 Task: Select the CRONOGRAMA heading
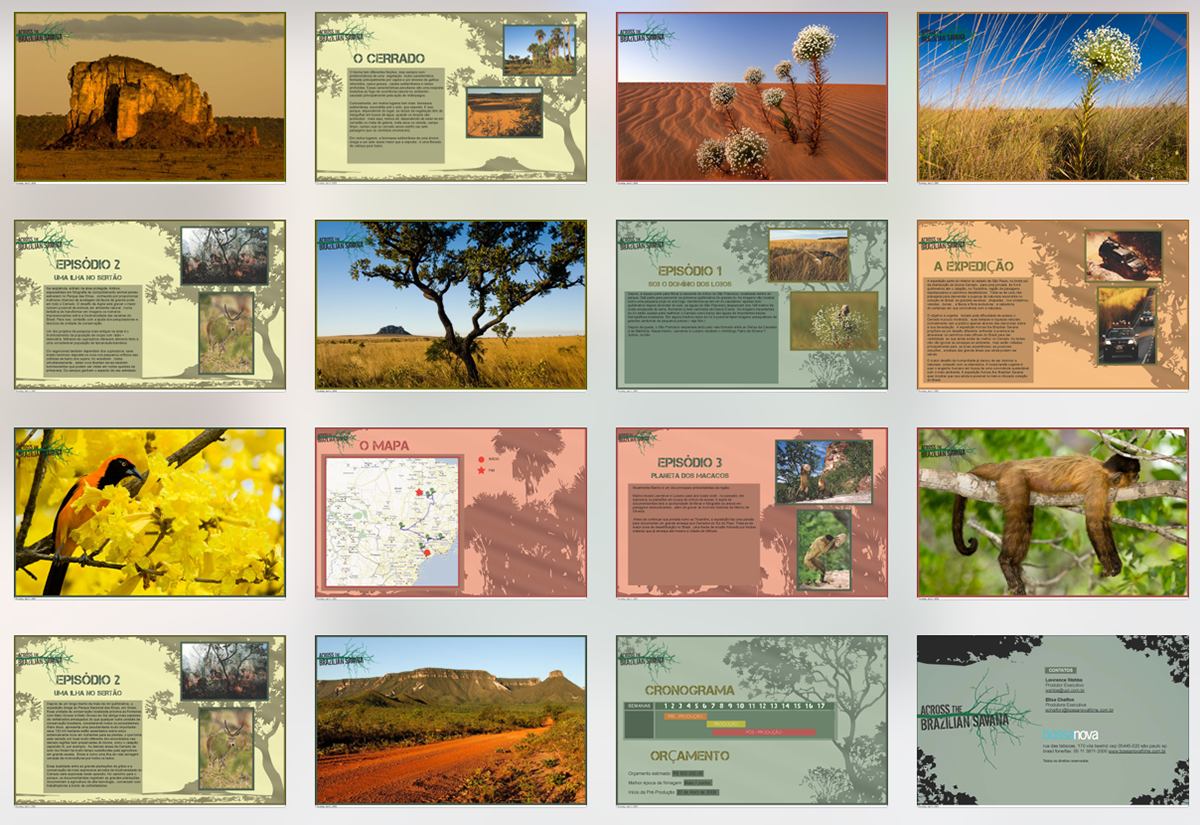click(x=690, y=690)
